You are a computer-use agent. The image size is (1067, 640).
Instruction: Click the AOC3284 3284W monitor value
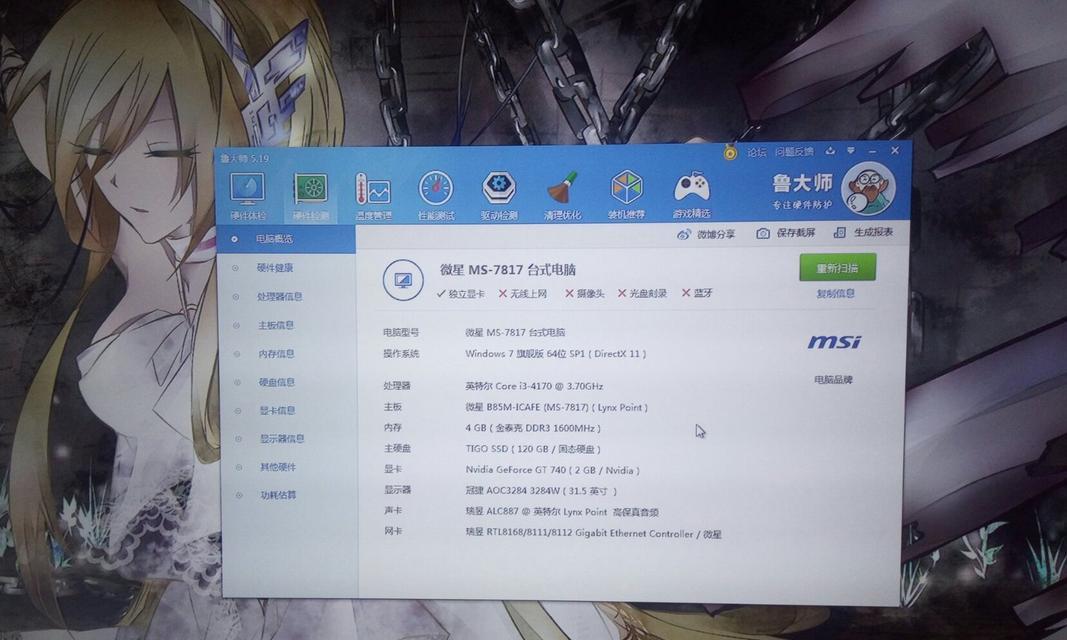[541, 490]
